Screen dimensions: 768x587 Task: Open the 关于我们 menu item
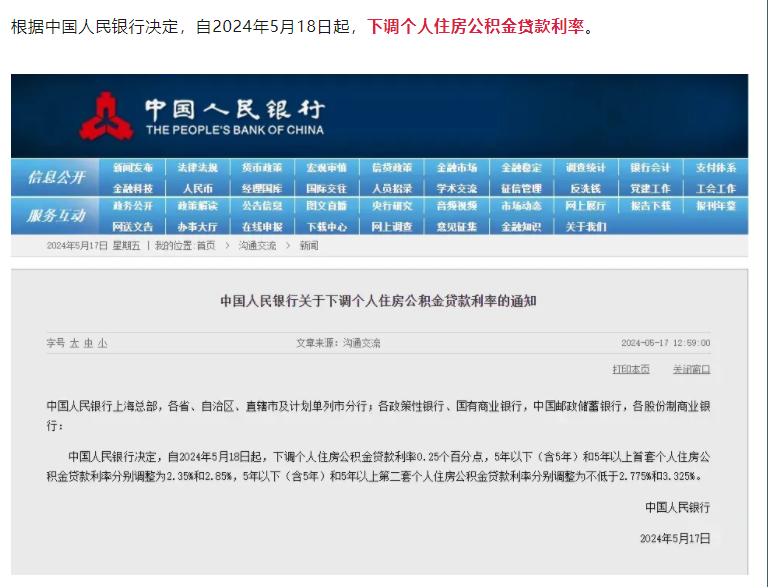(586, 227)
